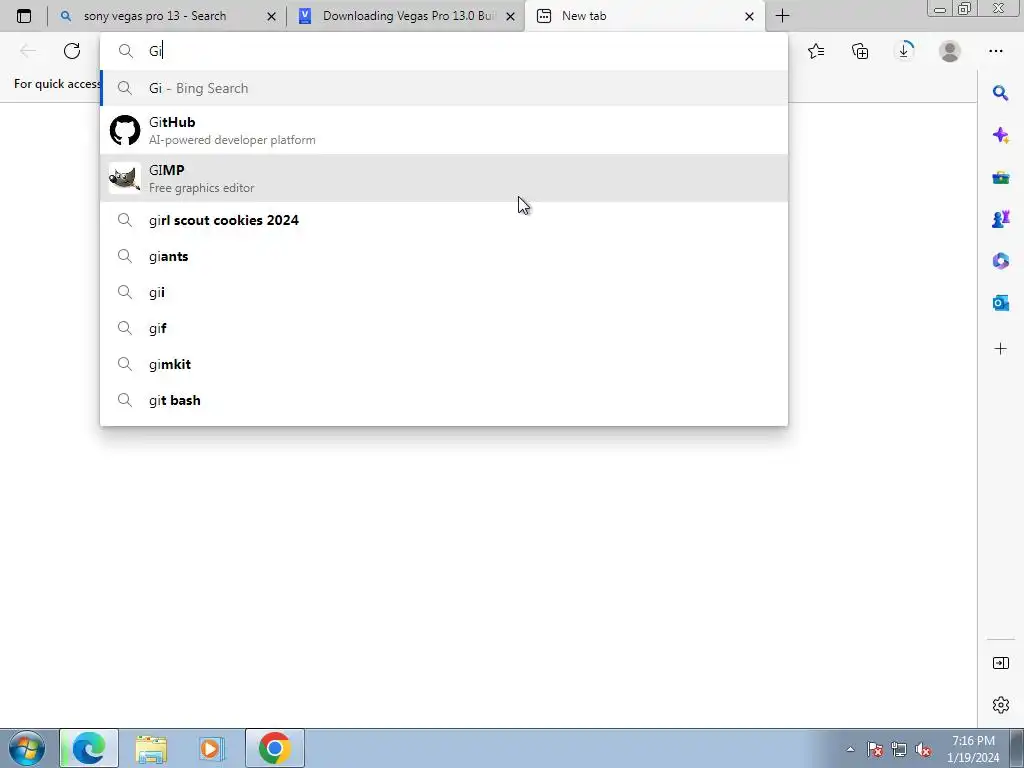Open the Settings and more ellipsis menu
This screenshot has width=1024, height=768.
coord(995,51)
